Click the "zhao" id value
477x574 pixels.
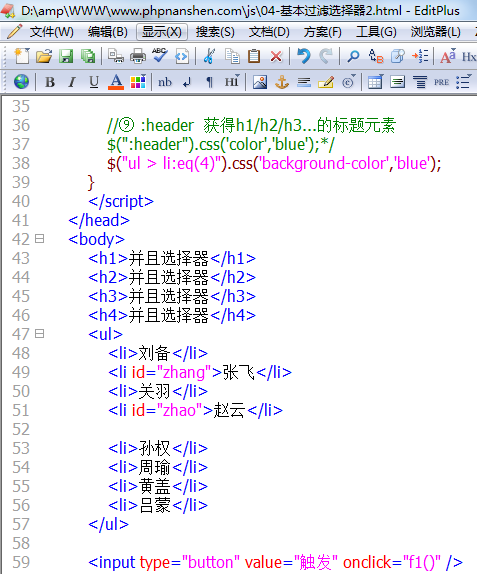click(x=179, y=410)
